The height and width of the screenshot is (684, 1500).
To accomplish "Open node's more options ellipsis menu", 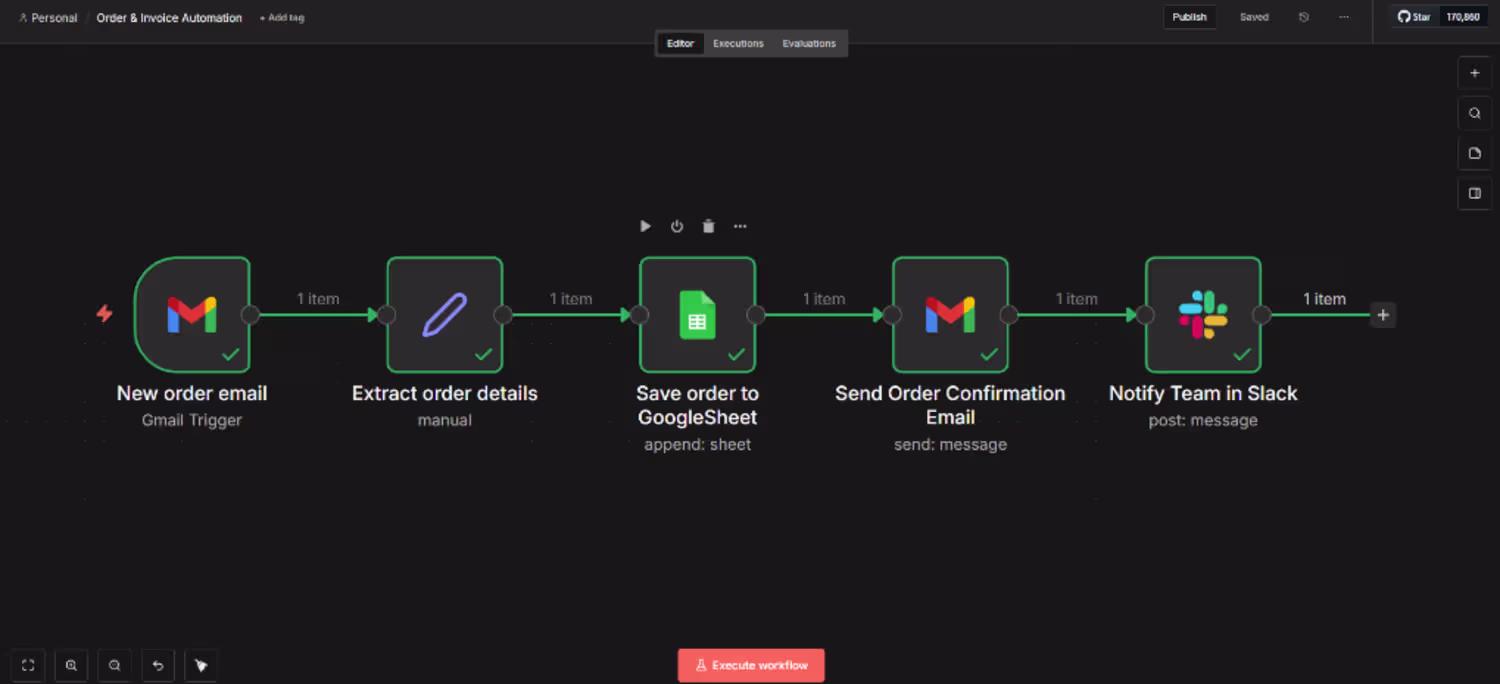I will [740, 226].
